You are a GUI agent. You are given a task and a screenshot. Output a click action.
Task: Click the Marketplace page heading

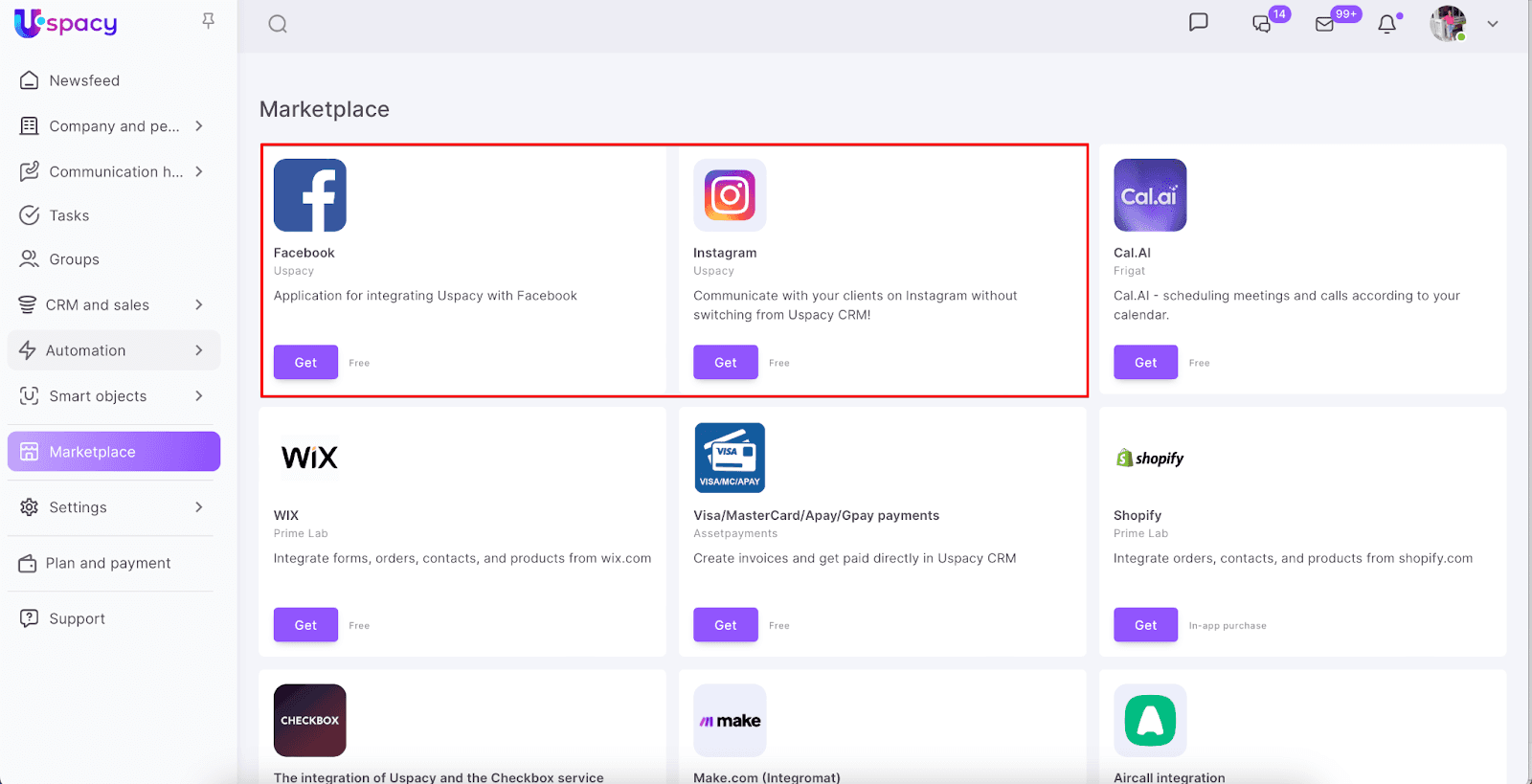pyautogui.click(x=325, y=109)
